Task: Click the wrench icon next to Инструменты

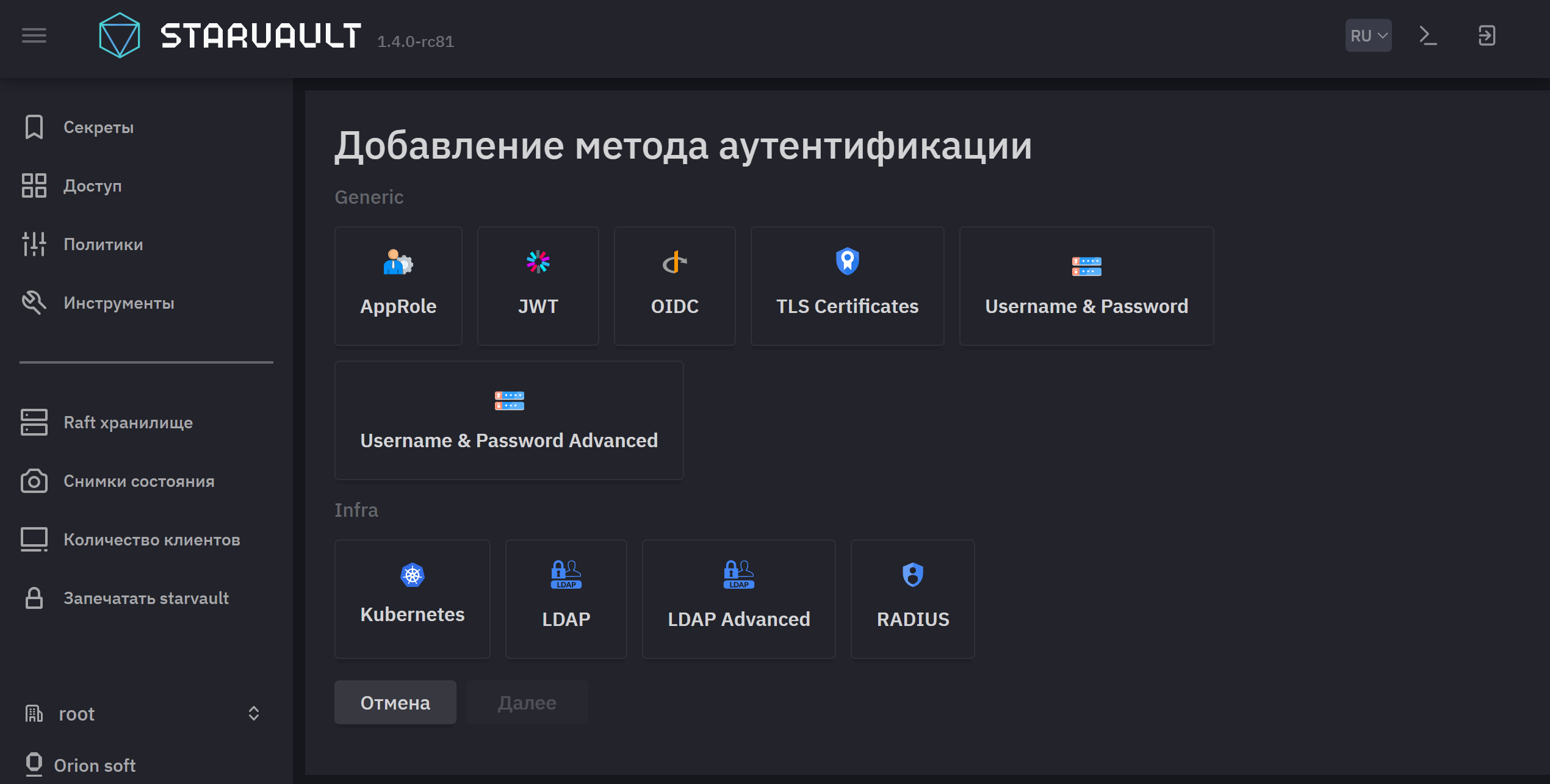Action: [x=34, y=303]
